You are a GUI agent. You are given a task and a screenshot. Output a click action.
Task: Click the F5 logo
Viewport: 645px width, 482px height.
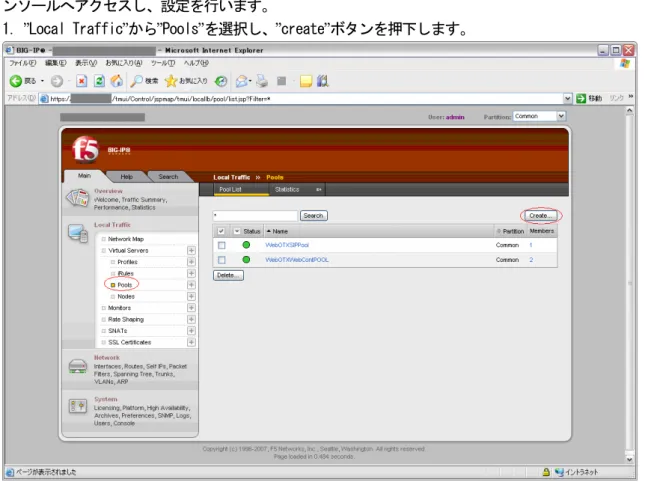pos(85,149)
